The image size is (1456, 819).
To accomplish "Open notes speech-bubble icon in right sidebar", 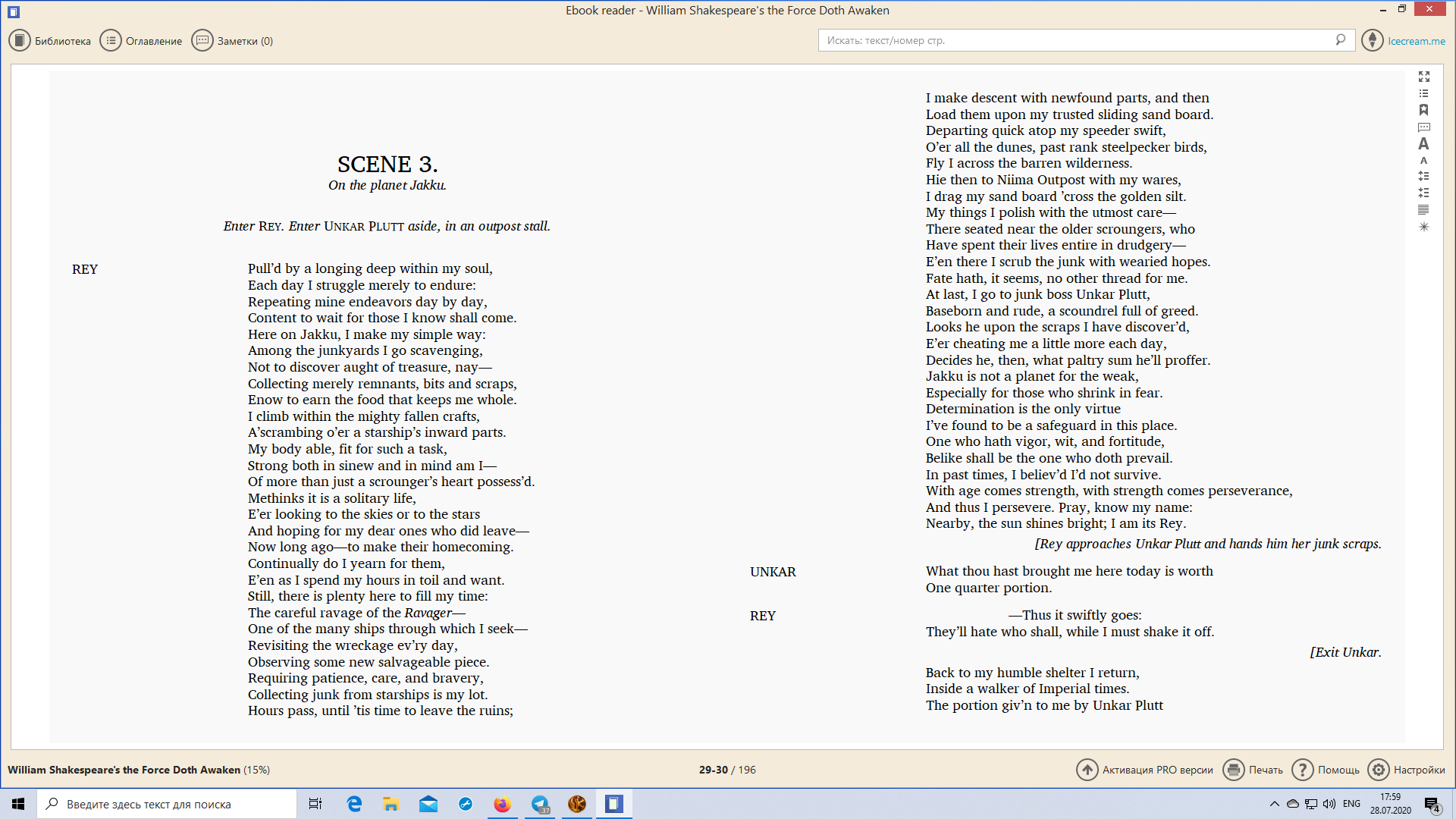I will coord(1424,127).
